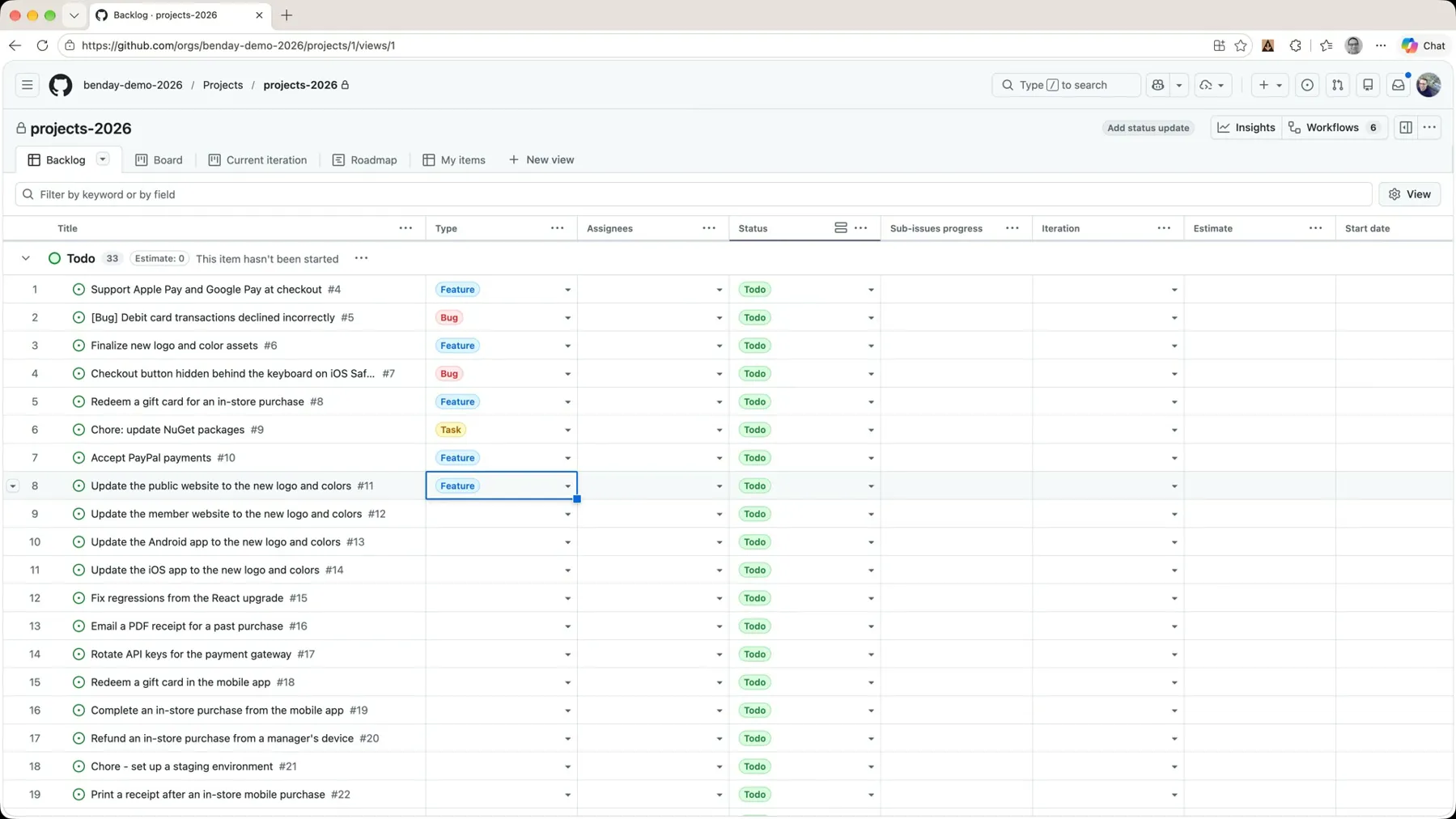Open Assignees column options menu
This screenshot has height=819, width=1456.
[709, 228]
